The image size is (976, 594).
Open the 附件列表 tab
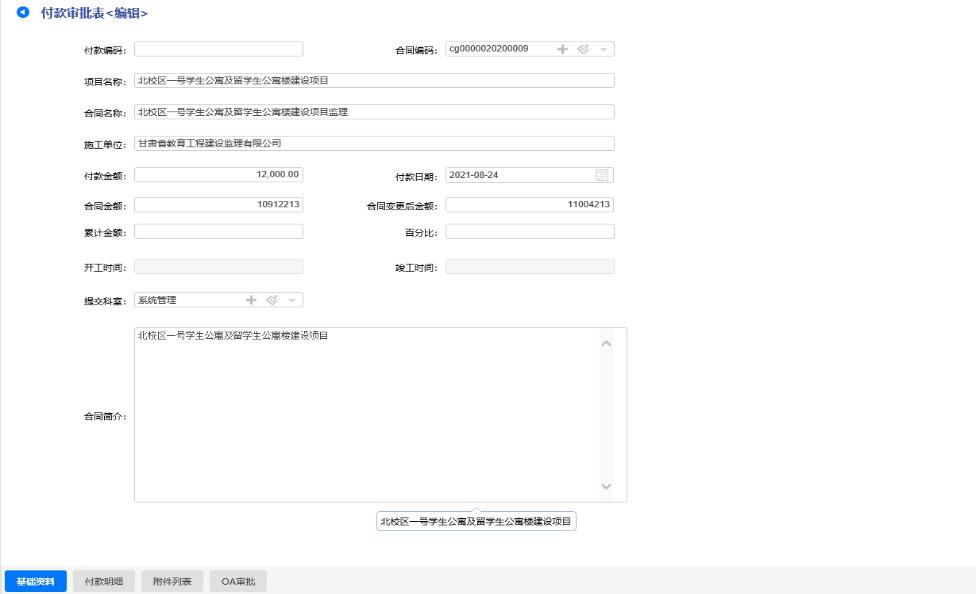[172, 581]
